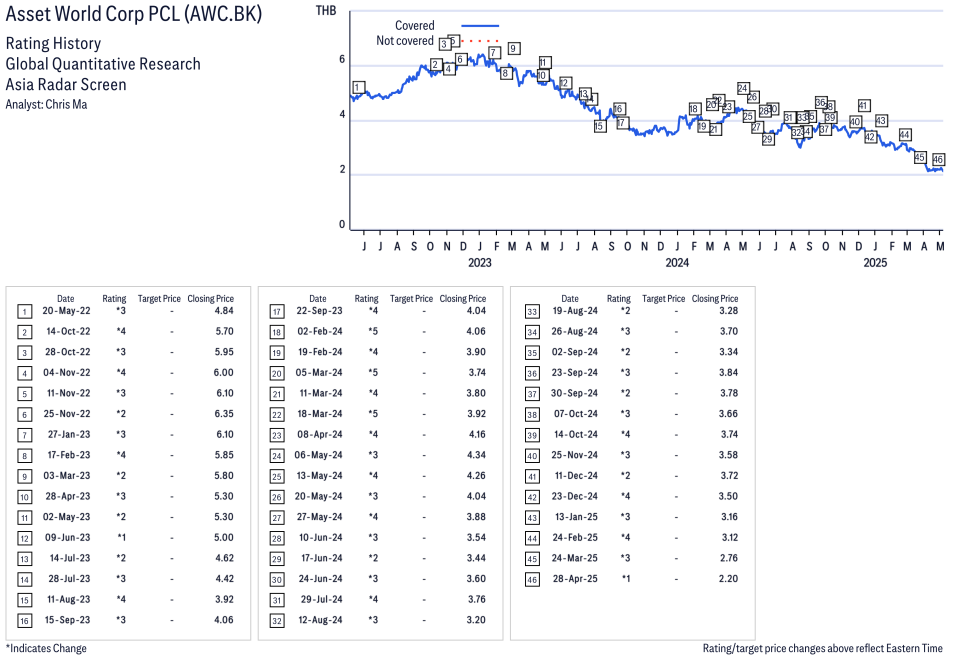The image size is (954, 655).
Task: Click the 2025 year label on axis
Action: pyautogui.click(x=875, y=263)
